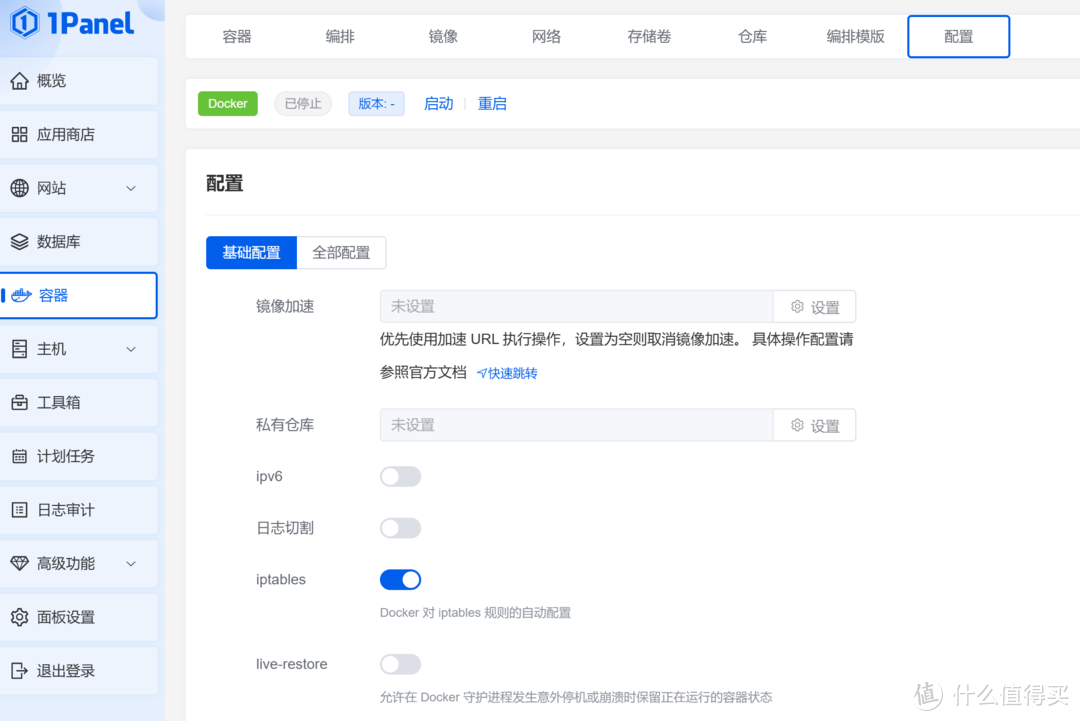Toggle the live-restore switch

[400, 664]
